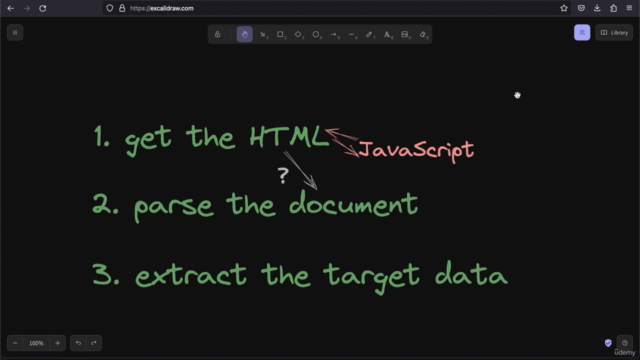The width and height of the screenshot is (640, 360).
Task: Zoom out with minus button
Action: pos(15,343)
